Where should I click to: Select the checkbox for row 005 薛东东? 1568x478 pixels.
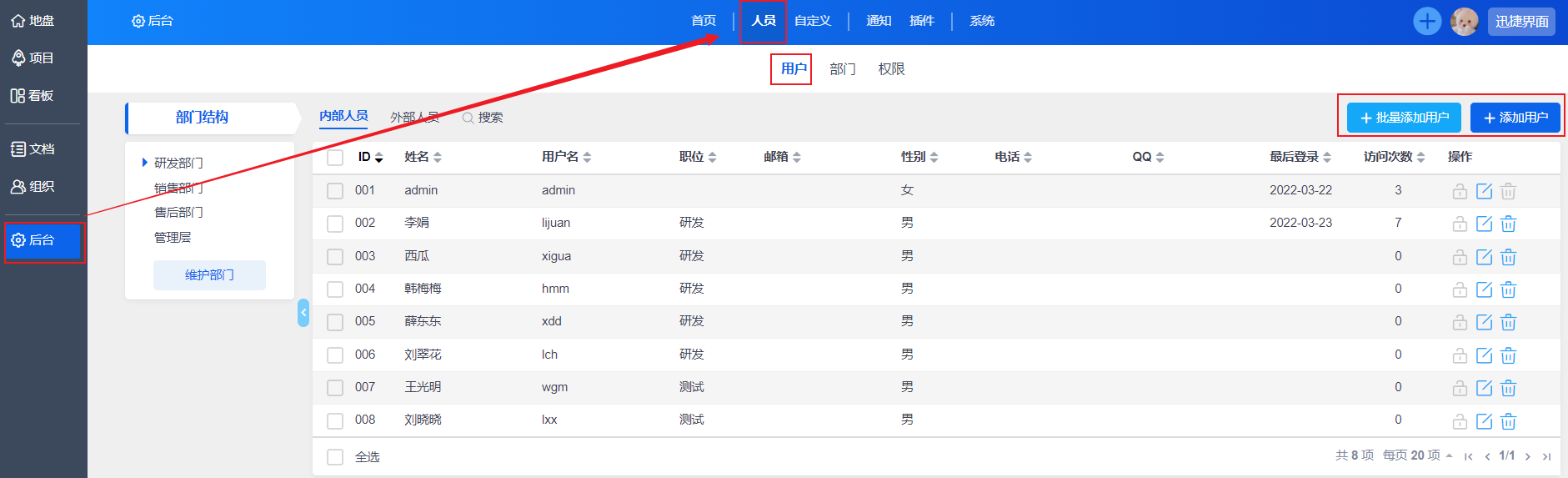click(x=335, y=322)
